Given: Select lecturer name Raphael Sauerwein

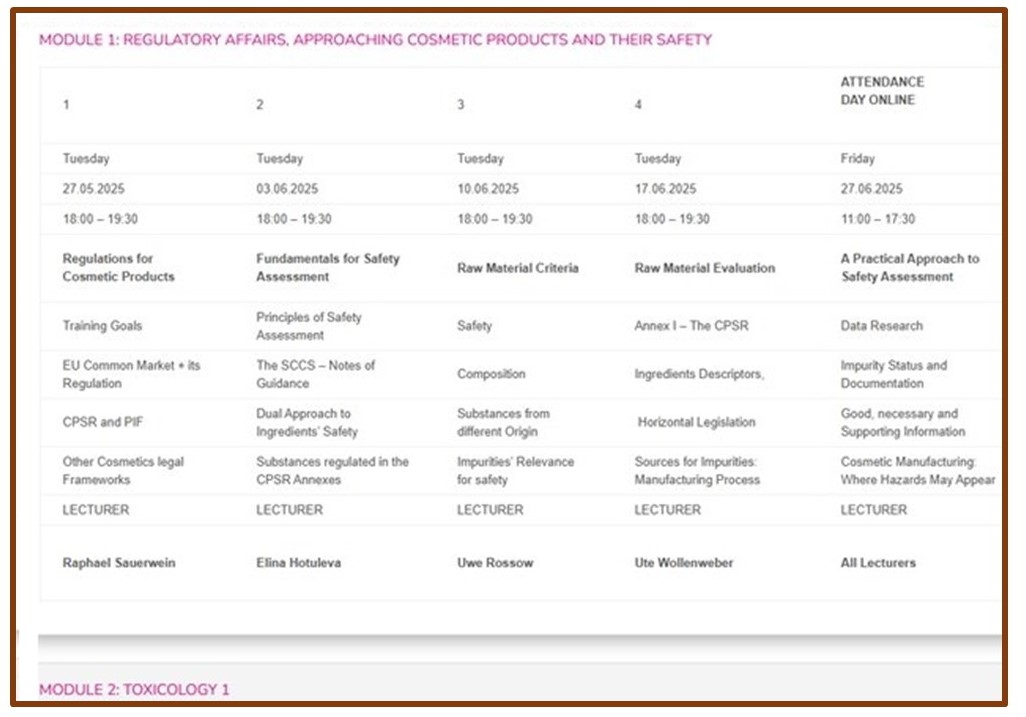Looking at the screenshot, I should [119, 563].
